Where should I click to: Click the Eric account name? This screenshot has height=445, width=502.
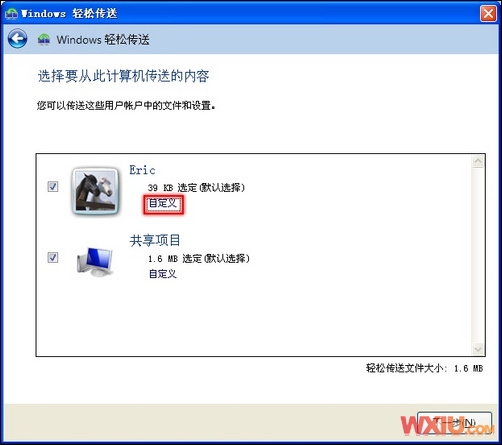click(142, 170)
